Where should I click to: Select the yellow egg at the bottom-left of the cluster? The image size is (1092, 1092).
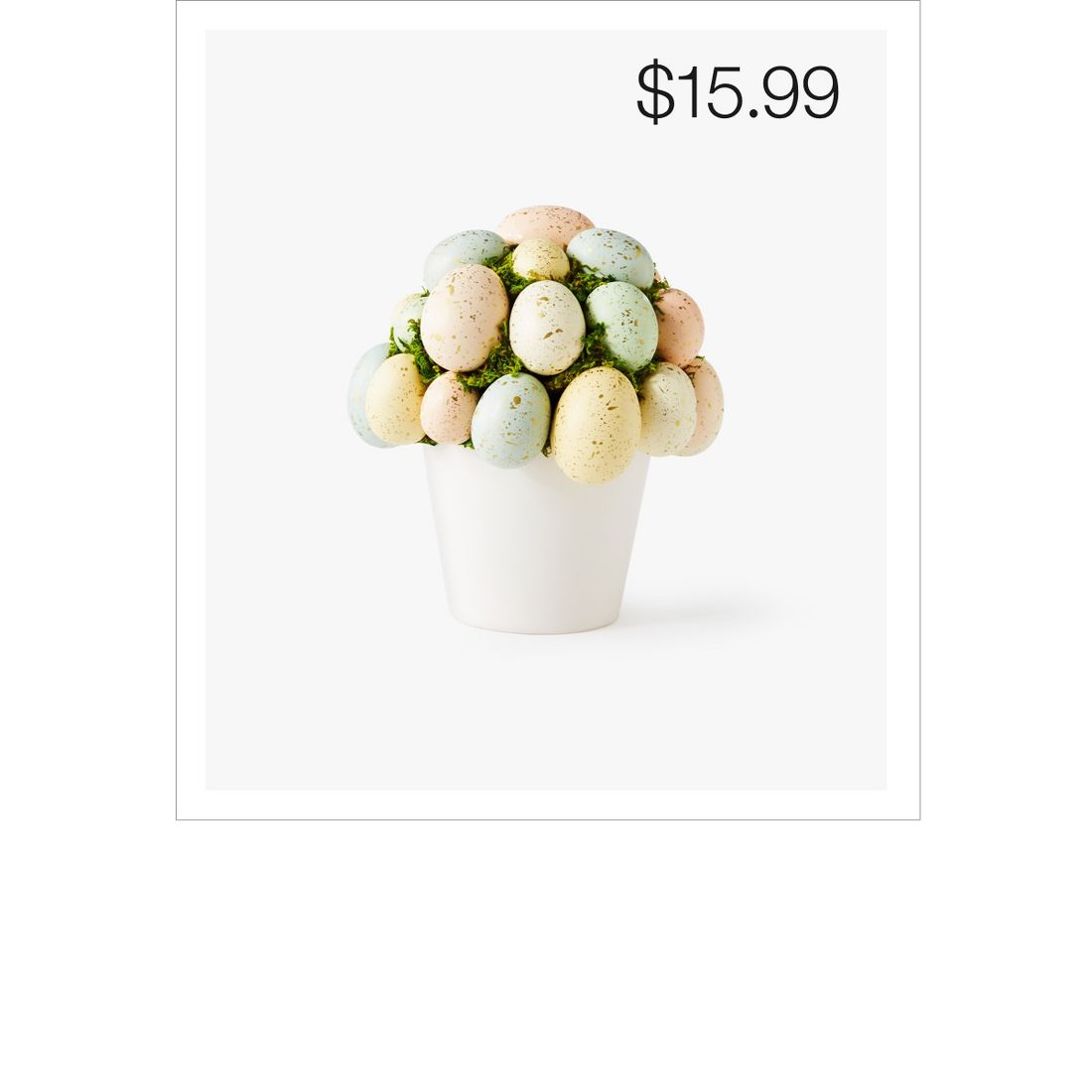coord(395,400)
